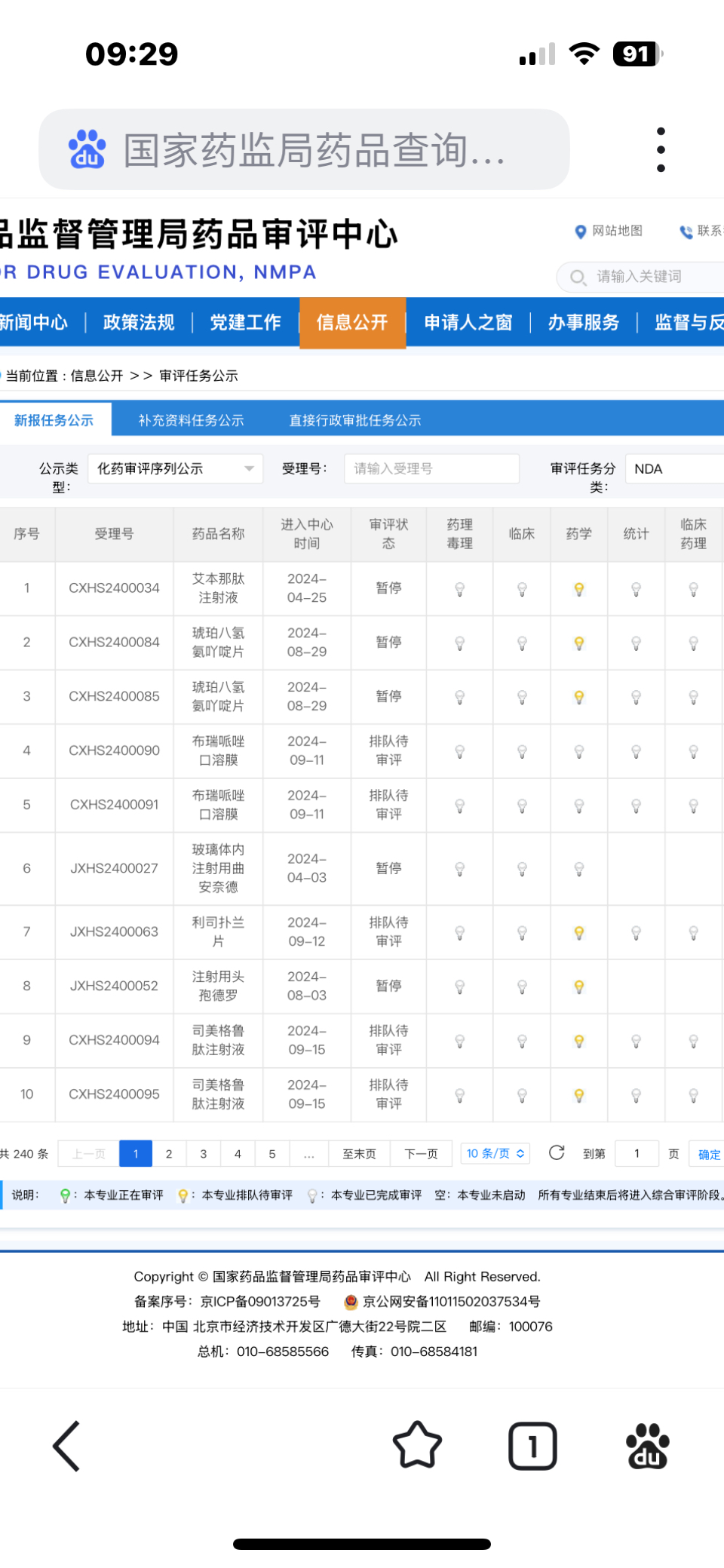Jump to last page with 至末页
The image size is (724, 1568).
click(359, 1153)
